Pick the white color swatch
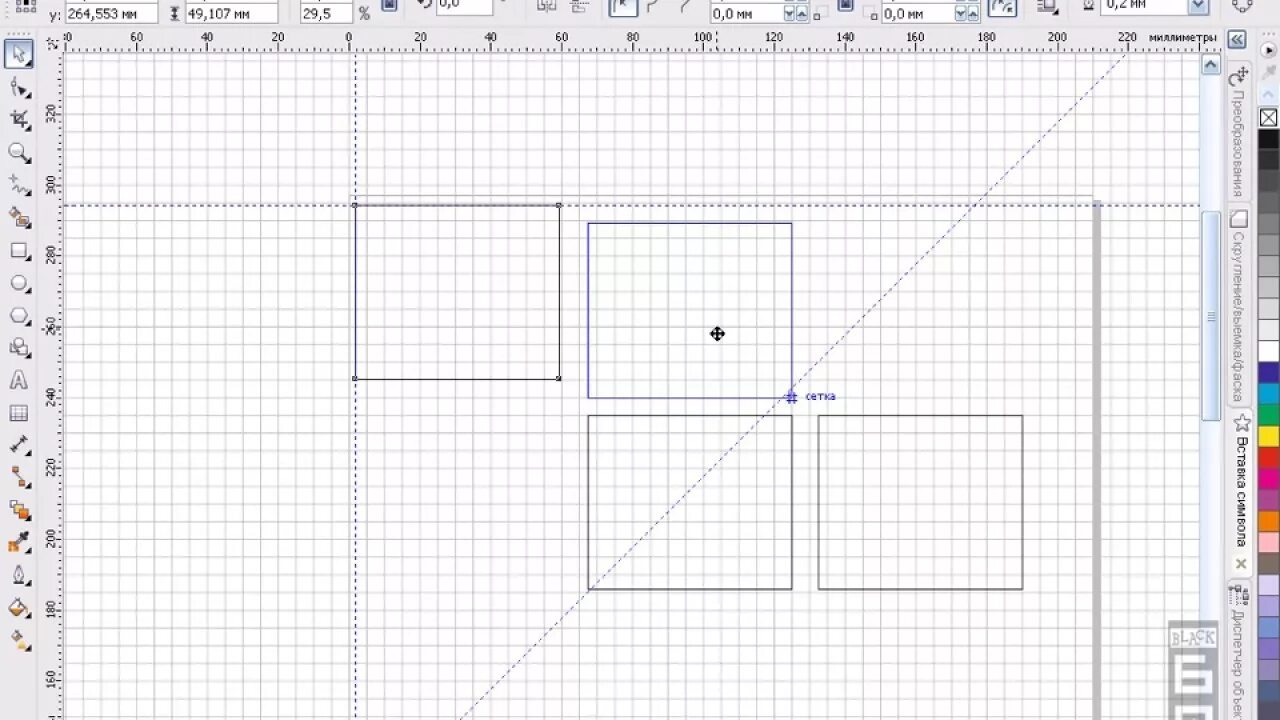Image resolution: width=1280 pixels, height=720 pixels. 1268,351
